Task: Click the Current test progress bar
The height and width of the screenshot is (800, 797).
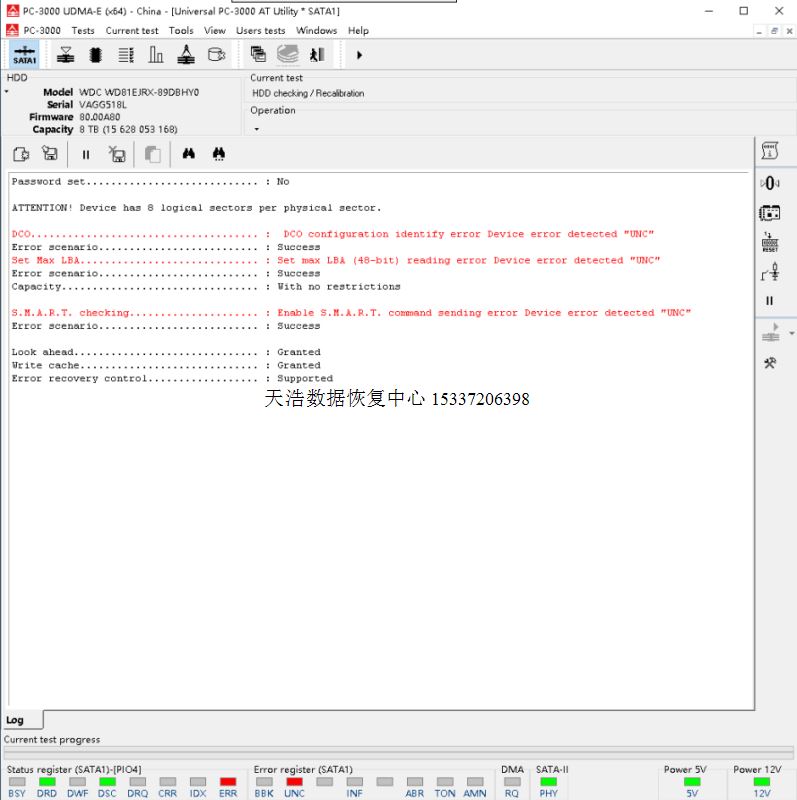Action: coord(398,753)
